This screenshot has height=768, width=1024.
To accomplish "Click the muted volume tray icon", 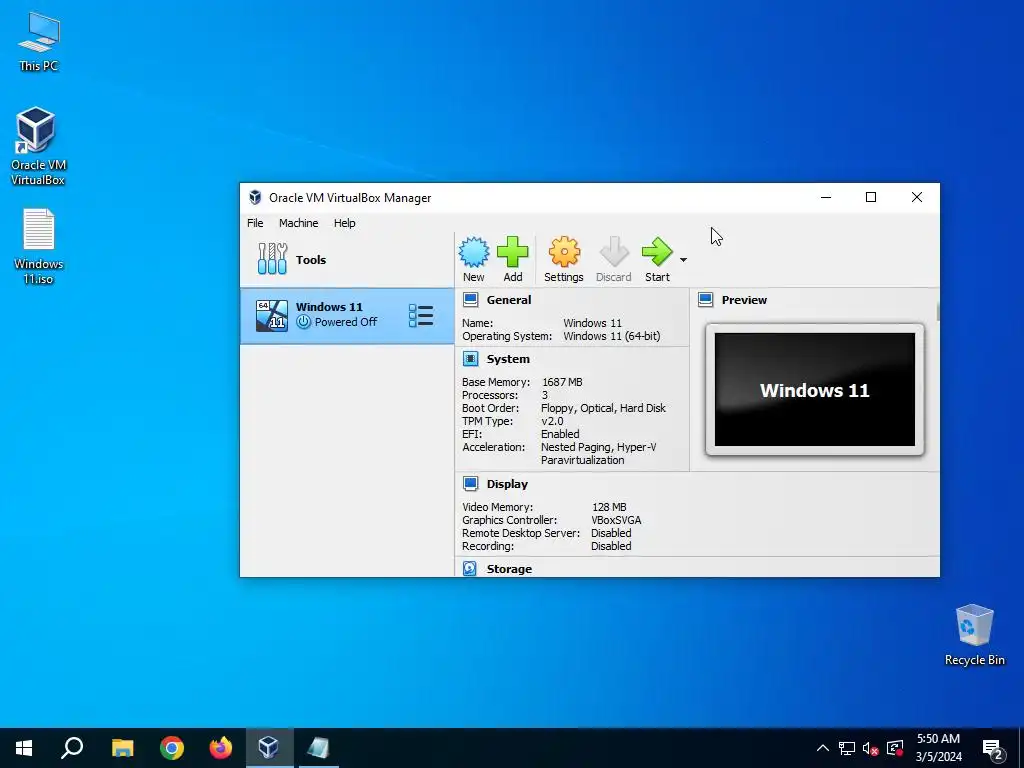I will pyautogui.click(x=871, y=748).
